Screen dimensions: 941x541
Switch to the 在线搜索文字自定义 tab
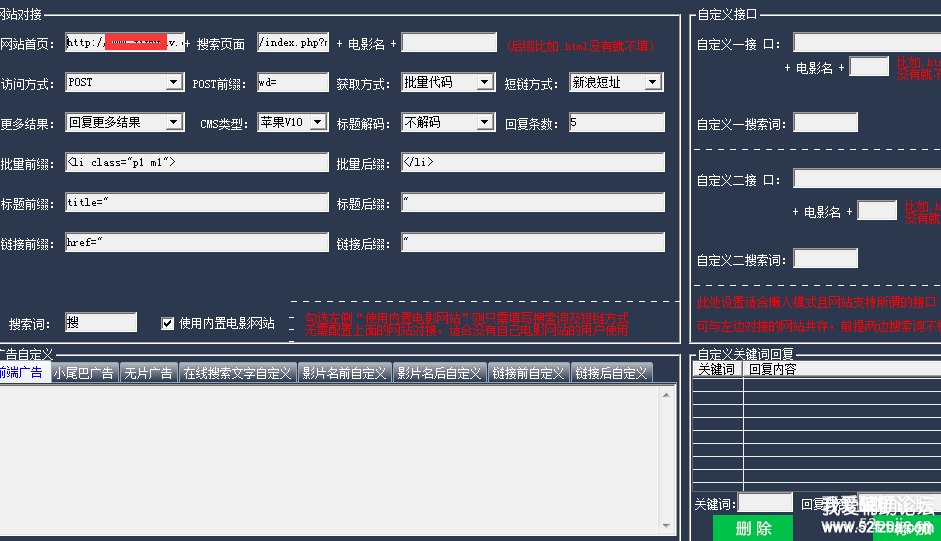[x=238, y=373]
